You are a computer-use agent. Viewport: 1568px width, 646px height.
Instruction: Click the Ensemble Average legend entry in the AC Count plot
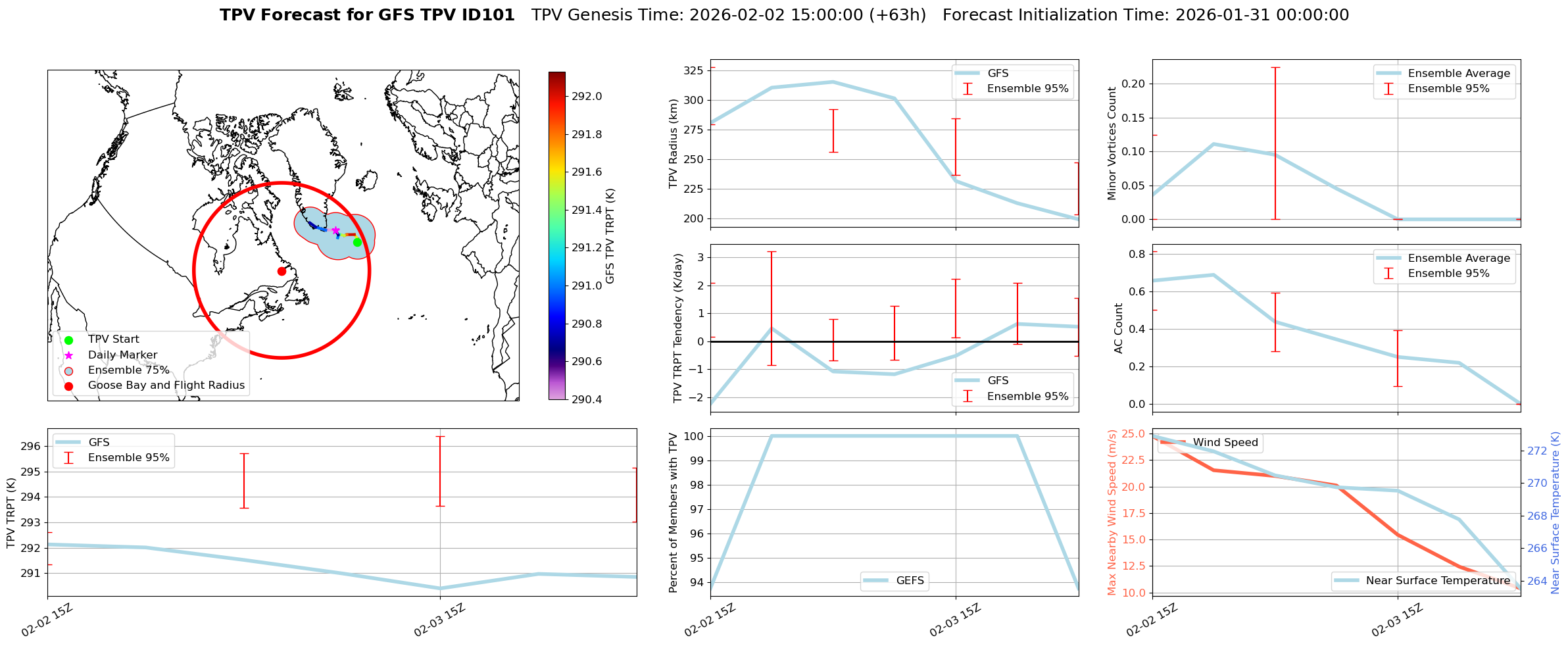1458,259
